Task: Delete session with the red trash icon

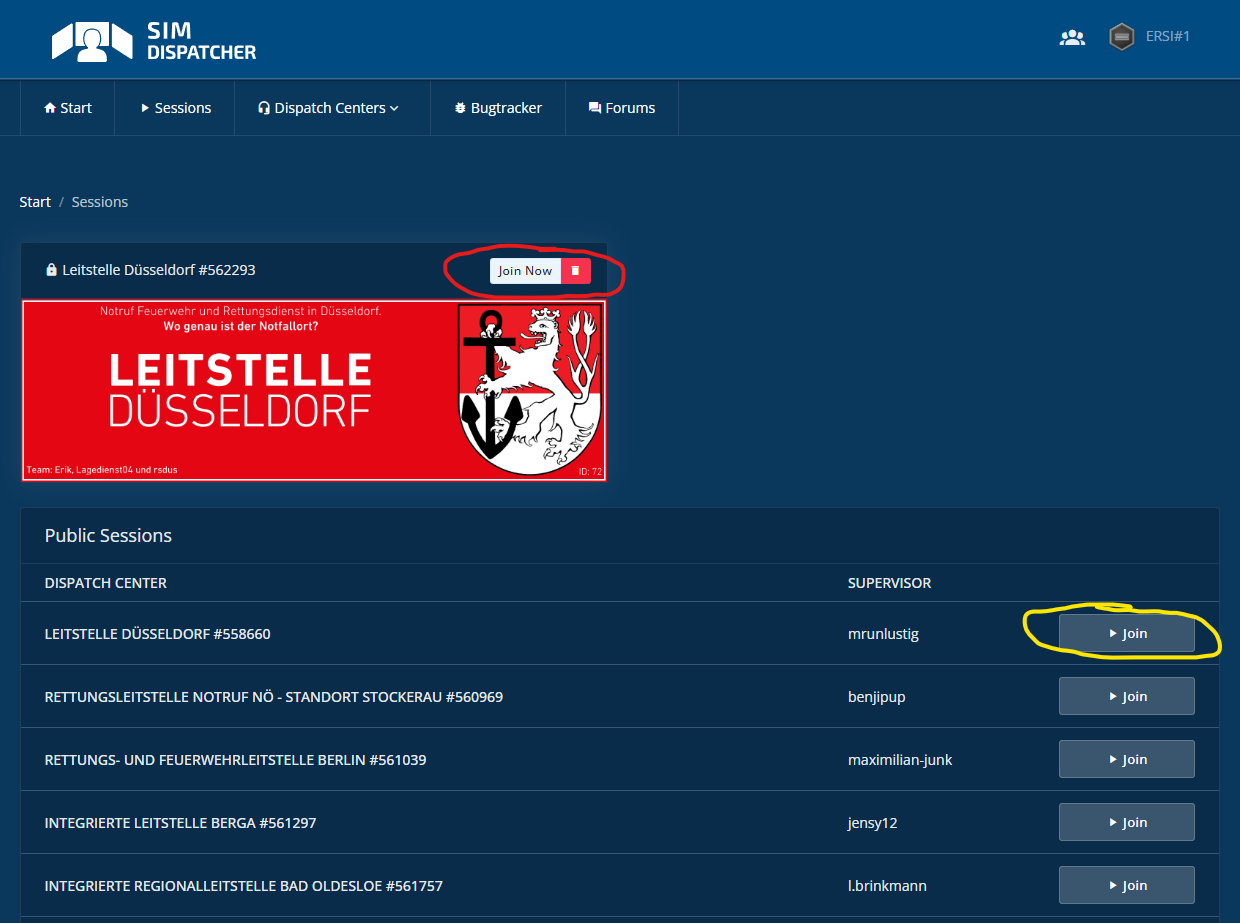Action: tap(575, 271)
